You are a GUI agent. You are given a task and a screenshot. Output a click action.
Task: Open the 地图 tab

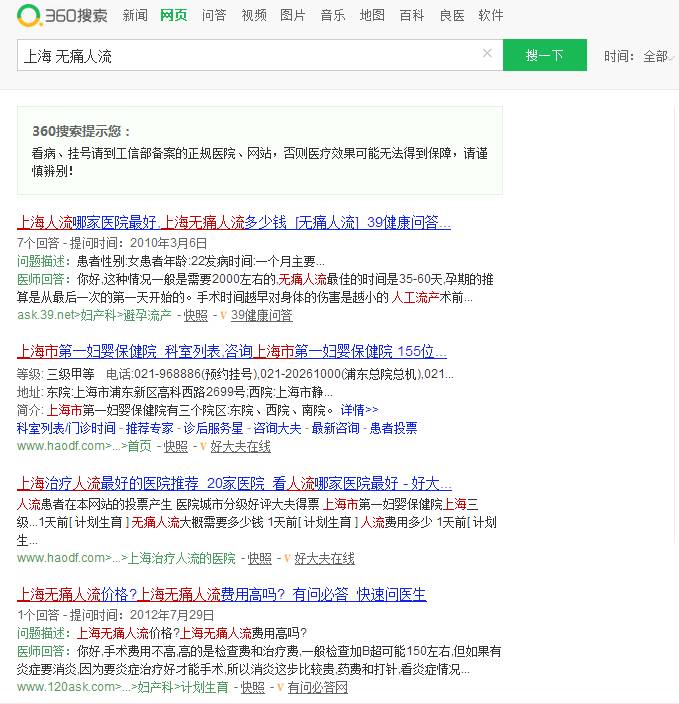[372, 16]
